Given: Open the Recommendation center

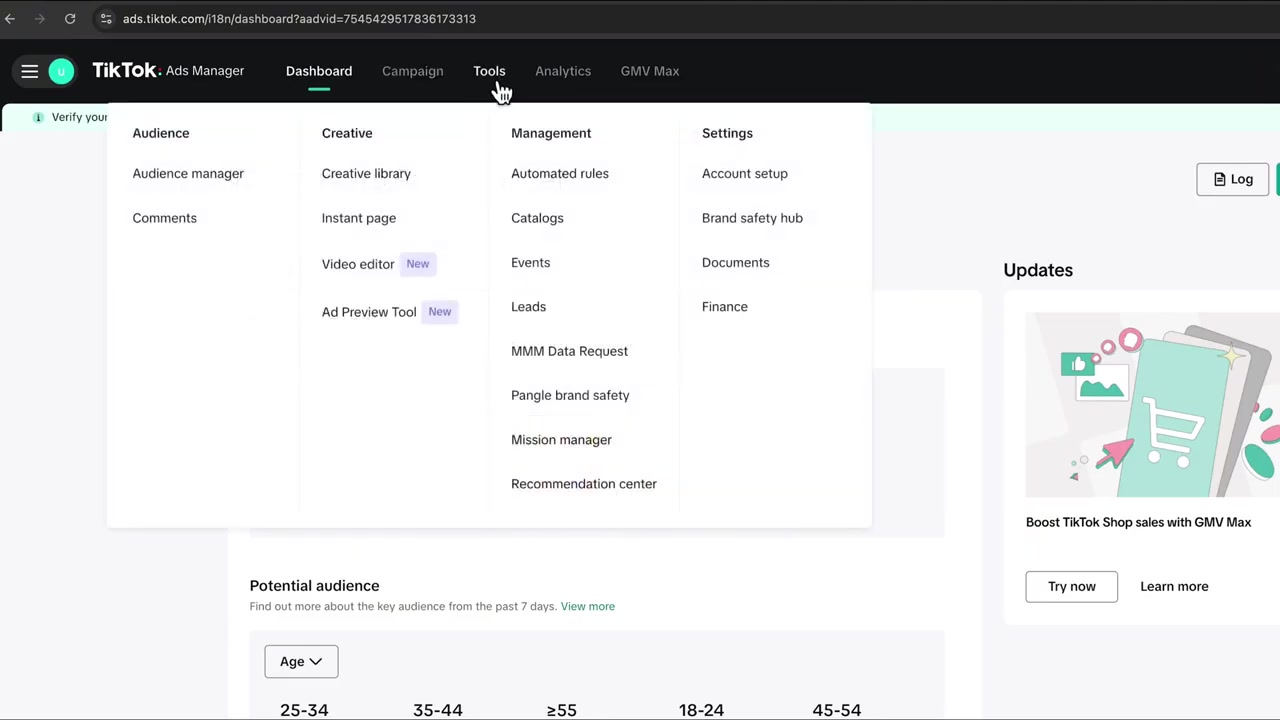Looking at the screenshot, I should pyautogui.click(x=584, y=484).
